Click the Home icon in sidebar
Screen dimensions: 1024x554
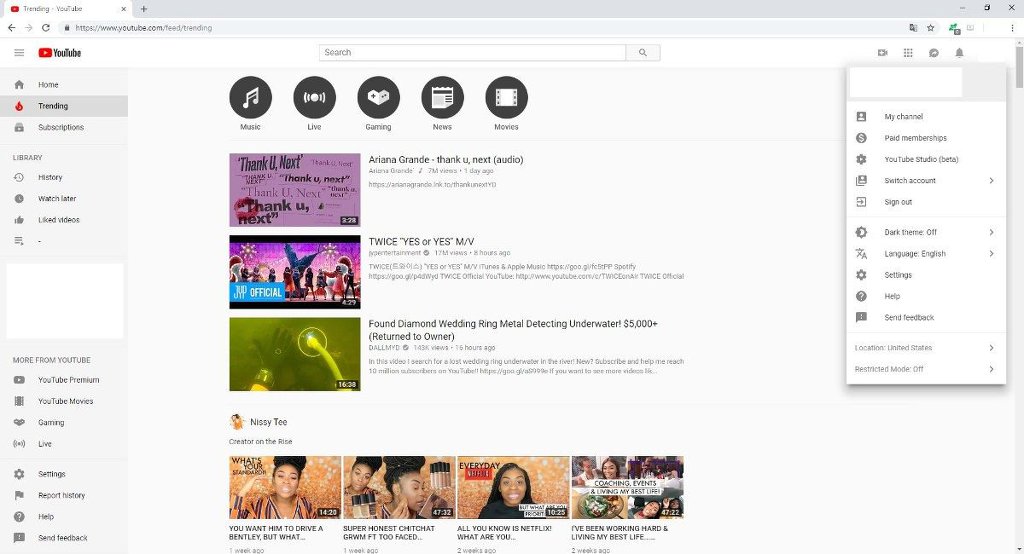(19, 84)
